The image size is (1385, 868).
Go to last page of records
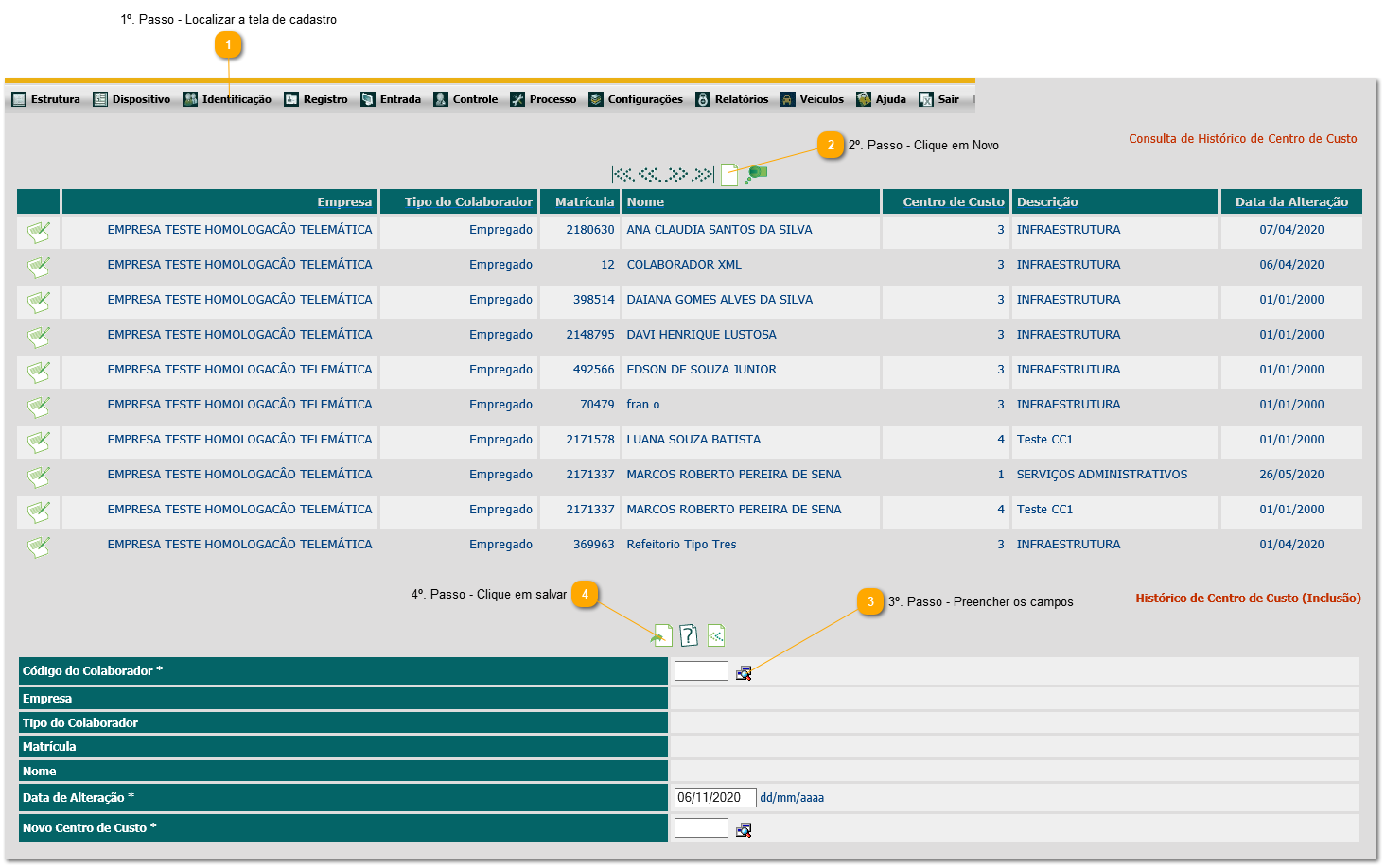[703, 174]
